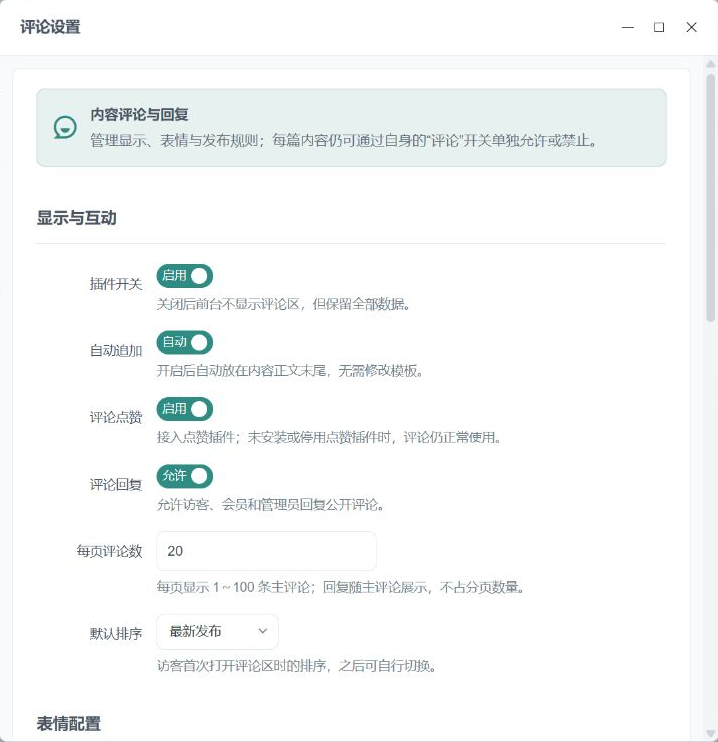718x742 pixels.
Task: Click the 内容评论与回复 banner title
Action: click(x=139, y=115)
